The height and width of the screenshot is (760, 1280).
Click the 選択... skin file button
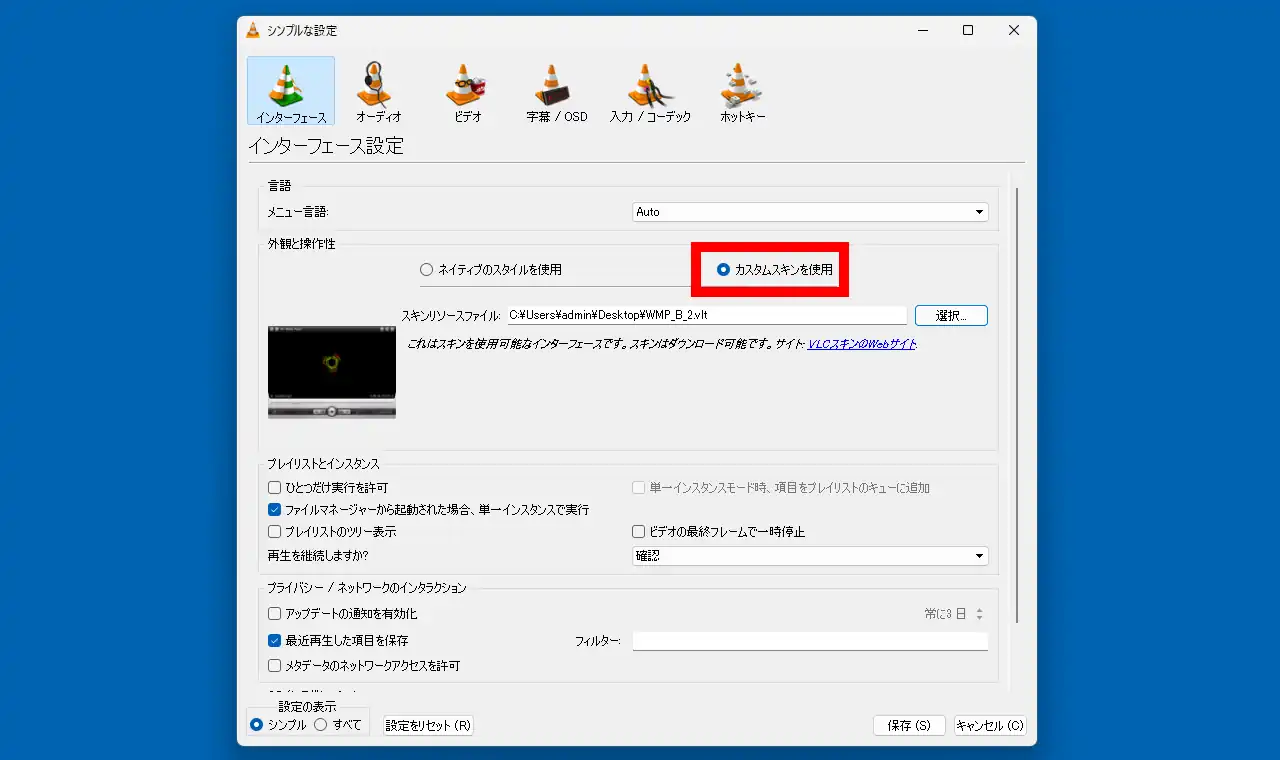[951, 315]
